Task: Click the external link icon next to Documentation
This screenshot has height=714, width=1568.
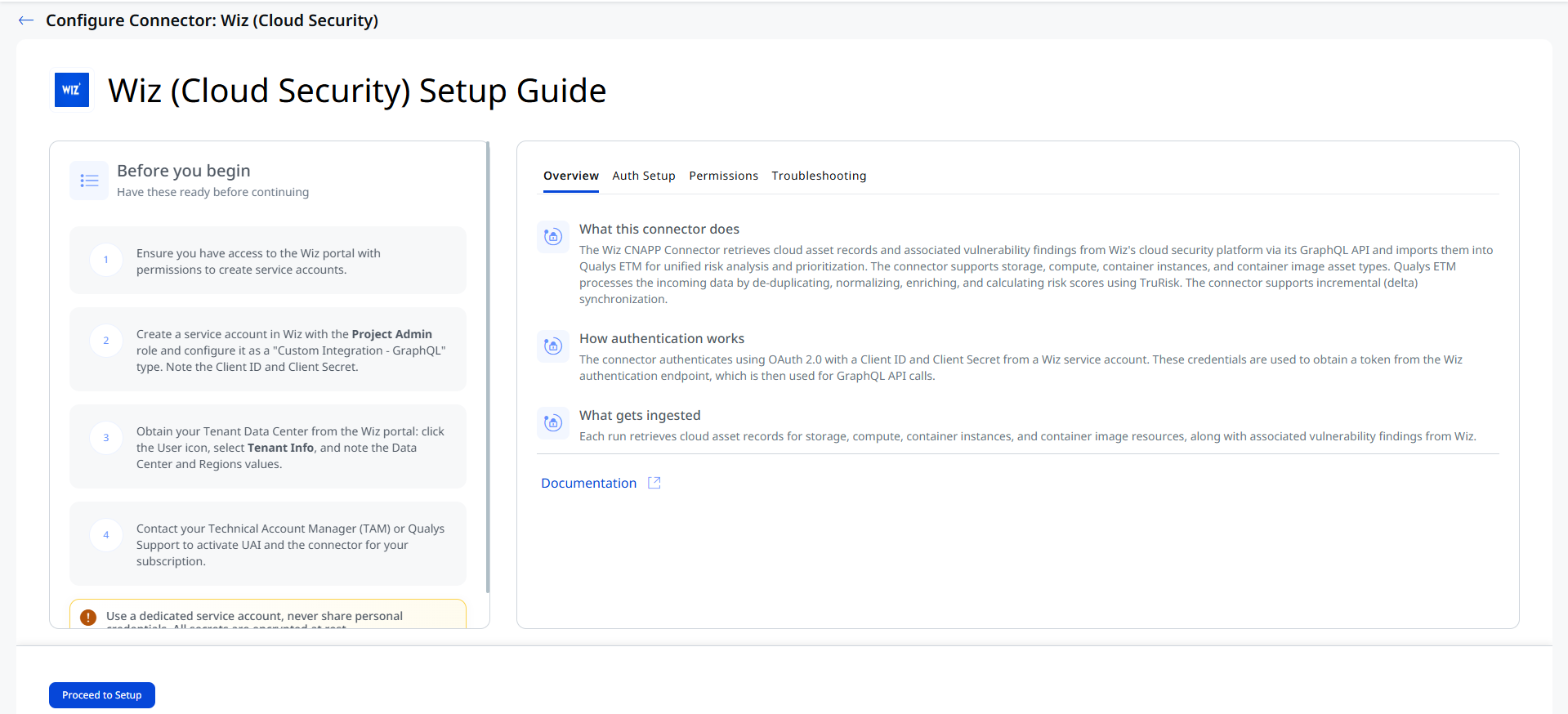Action: [654, 483]
